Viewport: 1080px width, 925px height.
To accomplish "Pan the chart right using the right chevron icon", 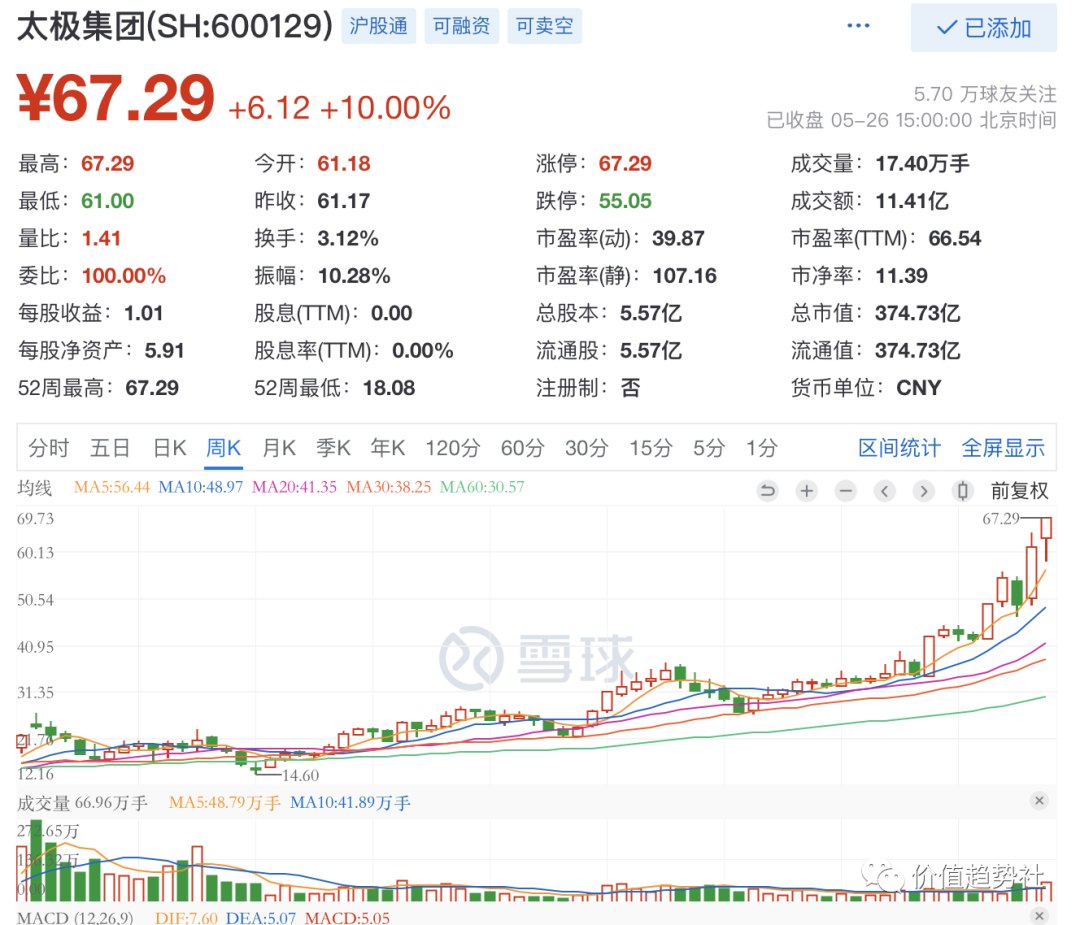I will (x=923, y=491).
